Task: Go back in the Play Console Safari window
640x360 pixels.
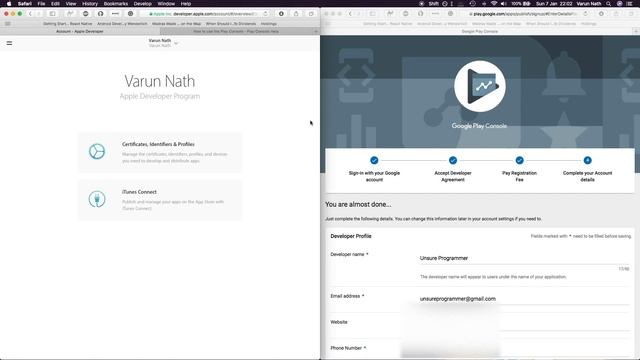Action: pyautogui.click(x=350, y=13)
